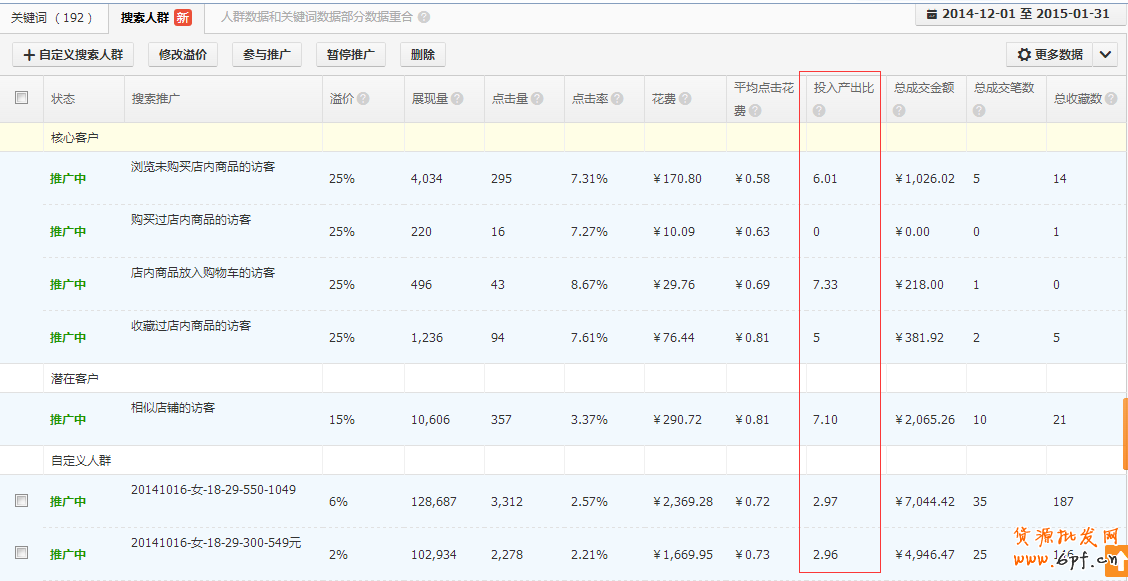Click the help icon beside 溢价 header

[364, 99]
